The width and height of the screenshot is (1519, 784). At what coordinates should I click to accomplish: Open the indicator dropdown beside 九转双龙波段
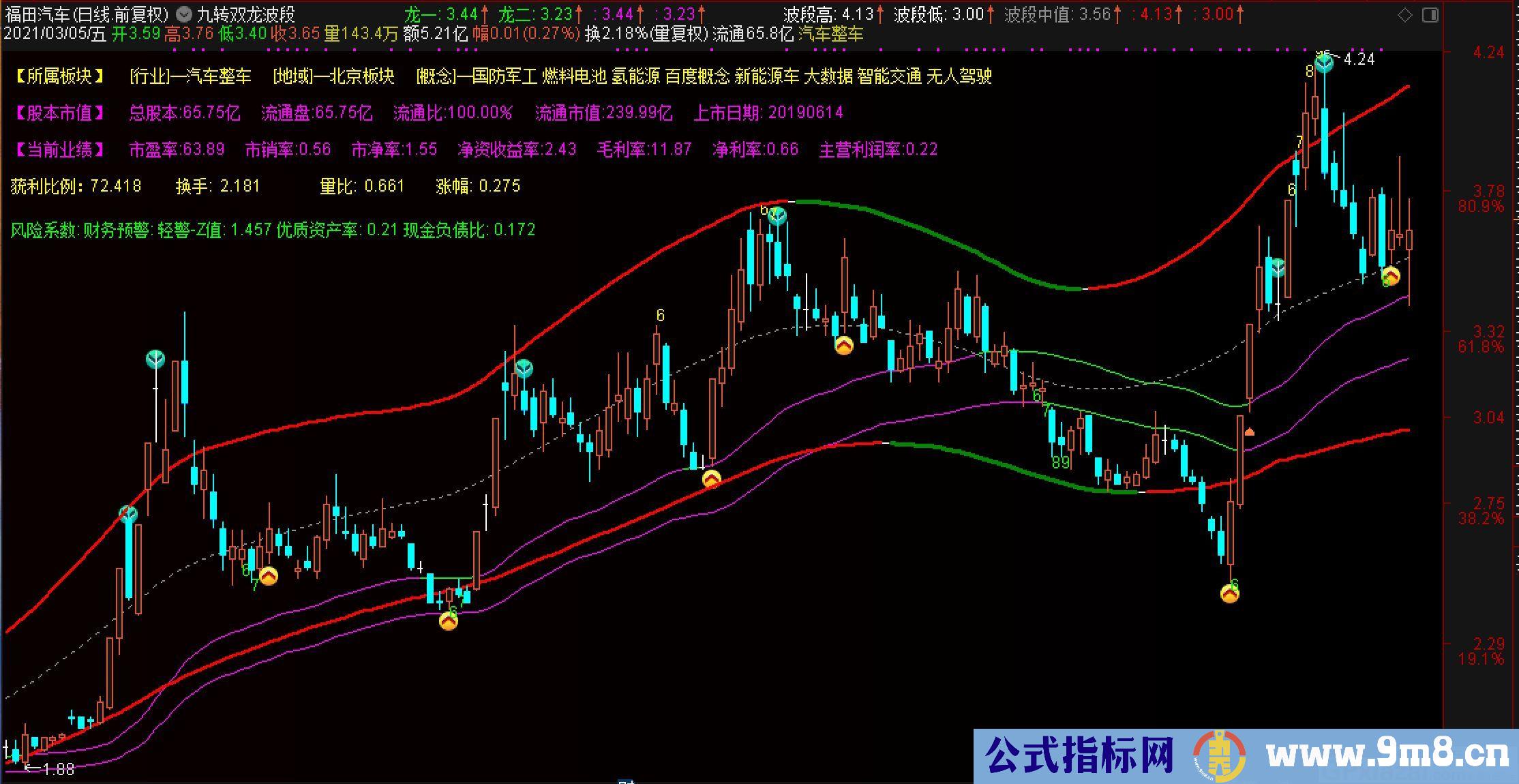coord(183,14)
